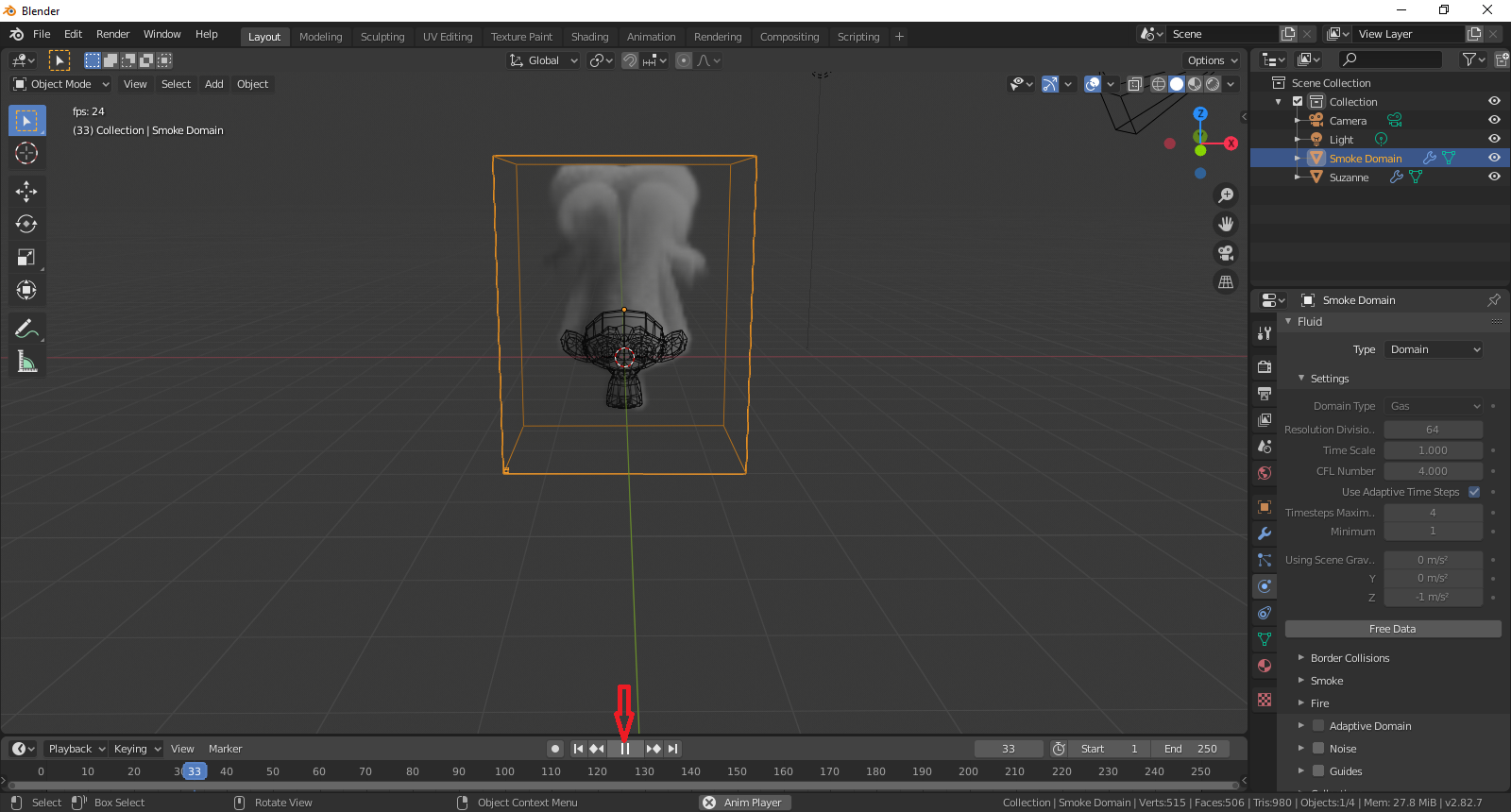Choose the Select Box tool
The height and width of the screenshot is (812, 1511).
pyautogui.click(x=26, y=121)
